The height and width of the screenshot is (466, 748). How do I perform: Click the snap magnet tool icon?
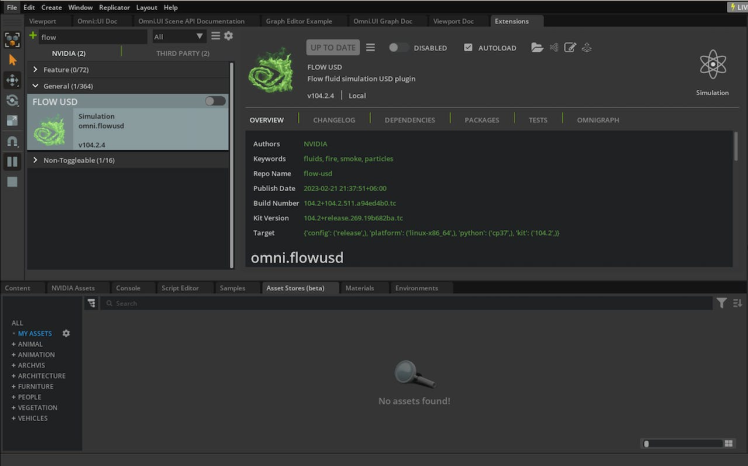click(12, 141)
